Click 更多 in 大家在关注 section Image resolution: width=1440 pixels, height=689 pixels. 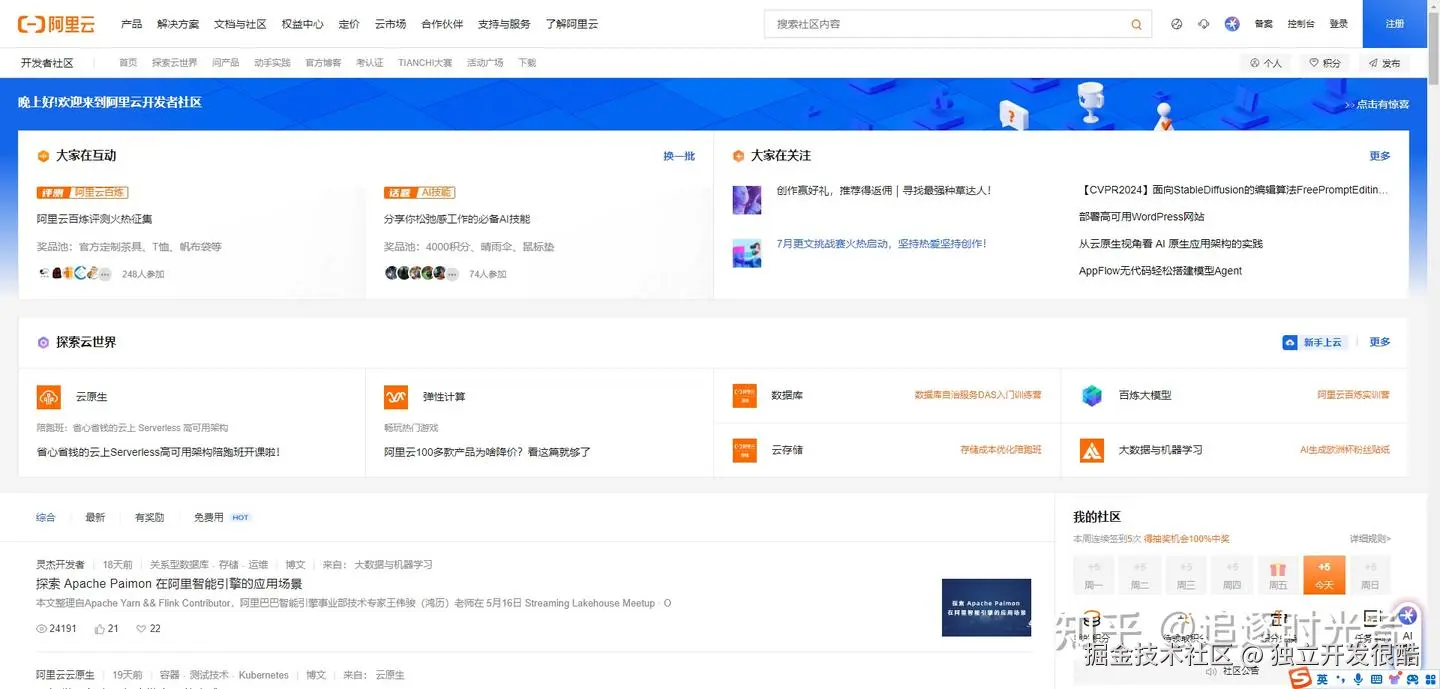(1380, 156)
